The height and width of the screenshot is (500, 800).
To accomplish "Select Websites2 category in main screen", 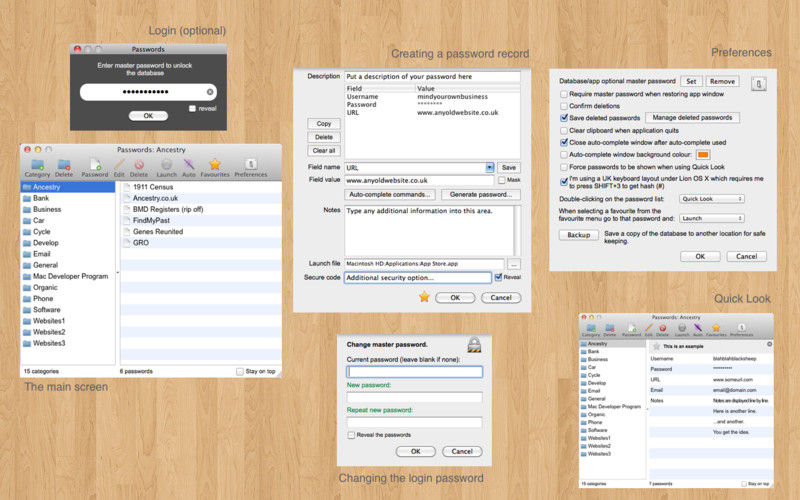I will point(68,332).
